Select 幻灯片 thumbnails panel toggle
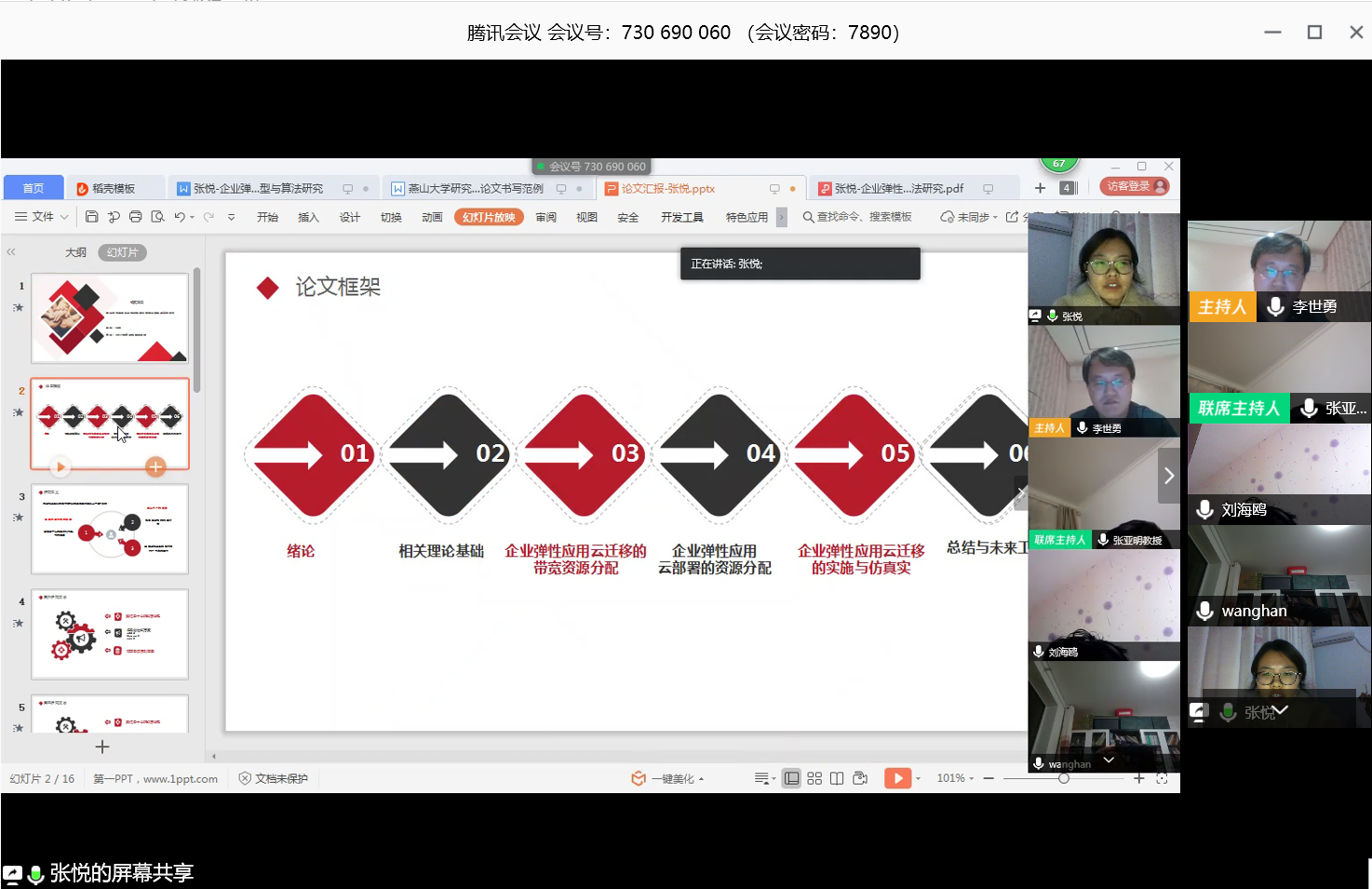1372x889 pixels. coord(122,252)
